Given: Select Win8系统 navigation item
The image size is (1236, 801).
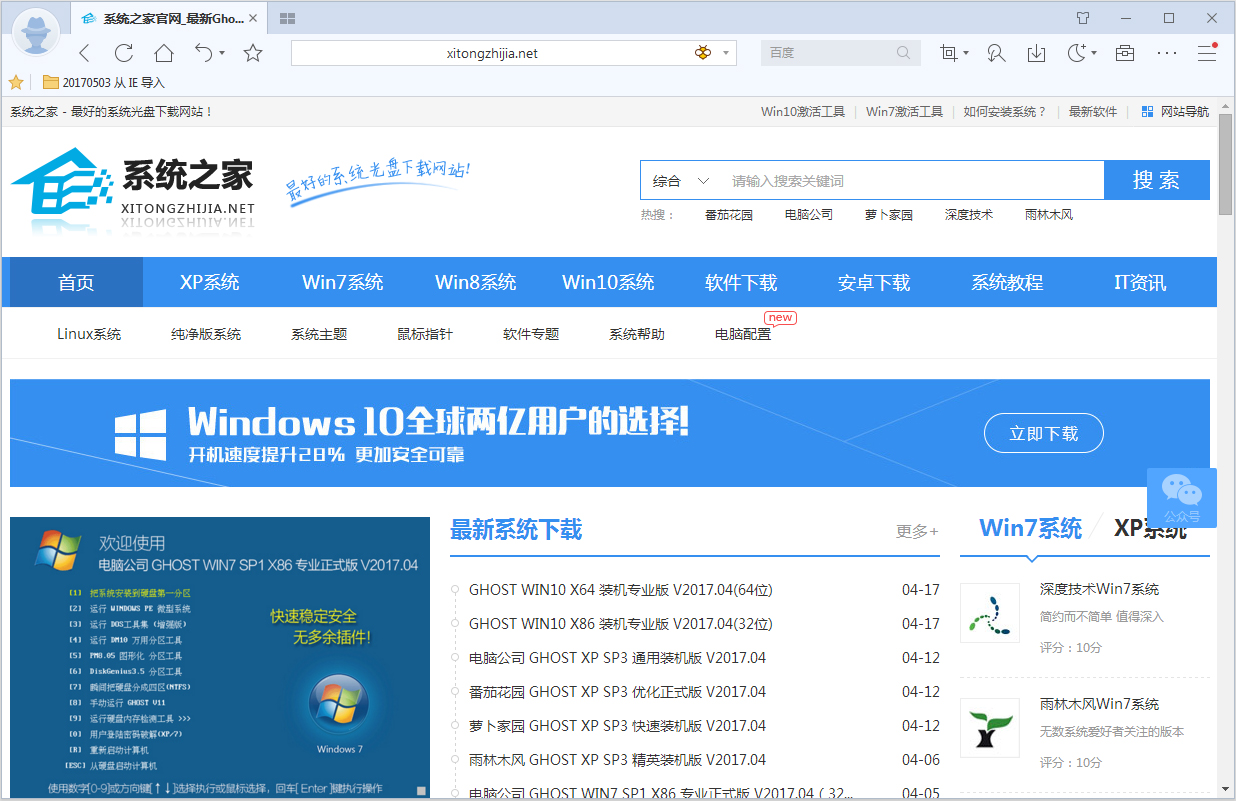Looking at the screenshot, I should click(476, 282).
